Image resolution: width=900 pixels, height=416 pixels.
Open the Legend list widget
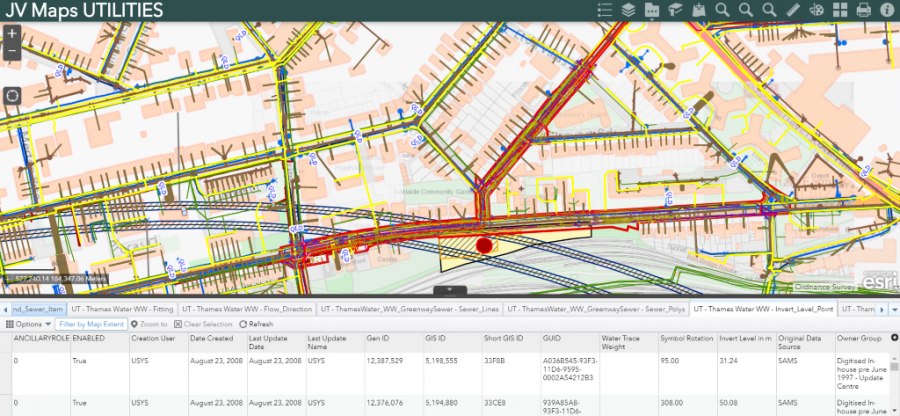point(604,10)
